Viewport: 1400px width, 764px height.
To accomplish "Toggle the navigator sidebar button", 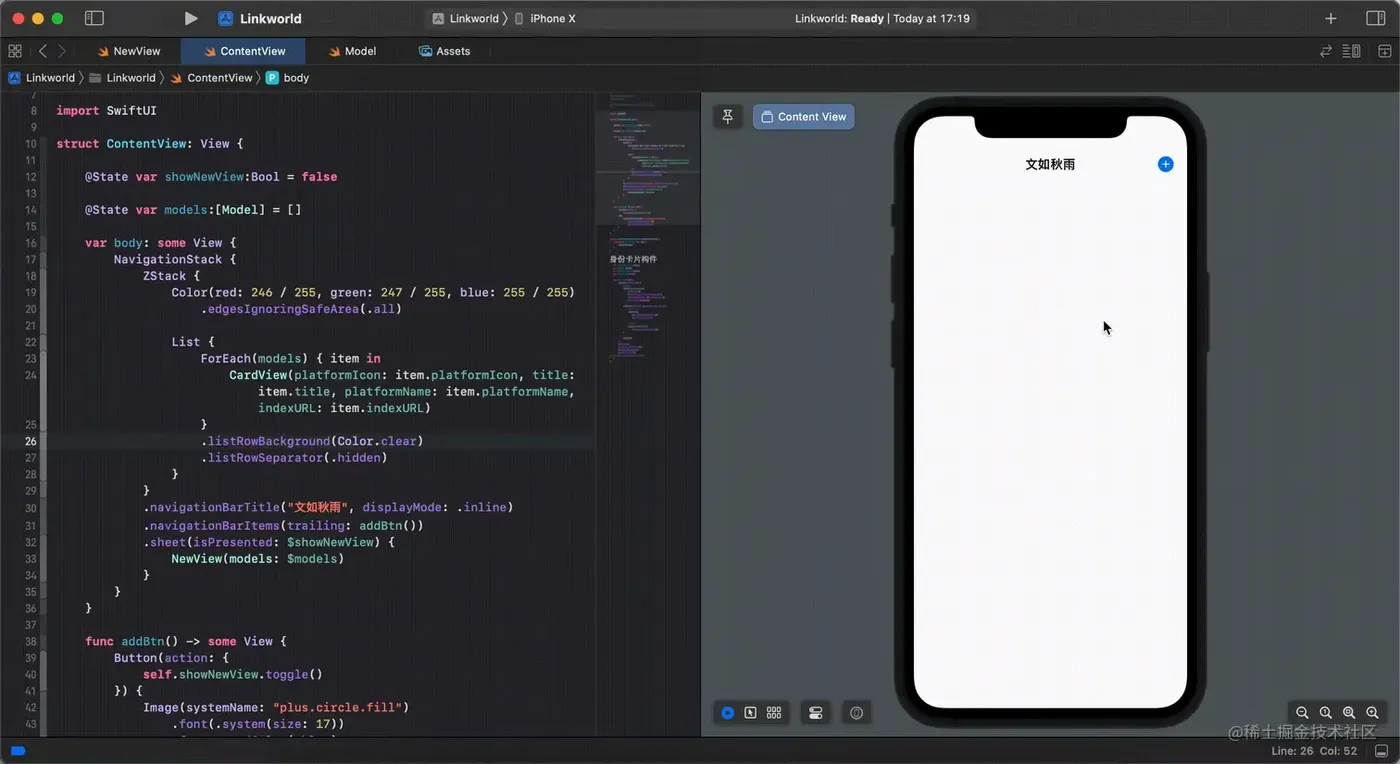I will click(x=94, y=18).
